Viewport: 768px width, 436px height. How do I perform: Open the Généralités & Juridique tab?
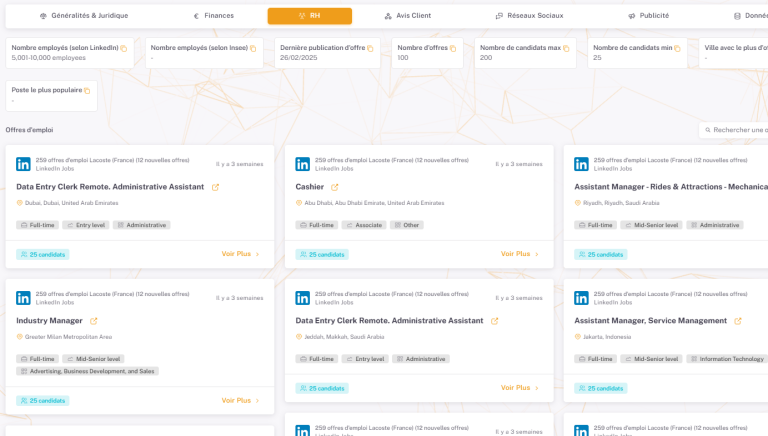(84, 16)
